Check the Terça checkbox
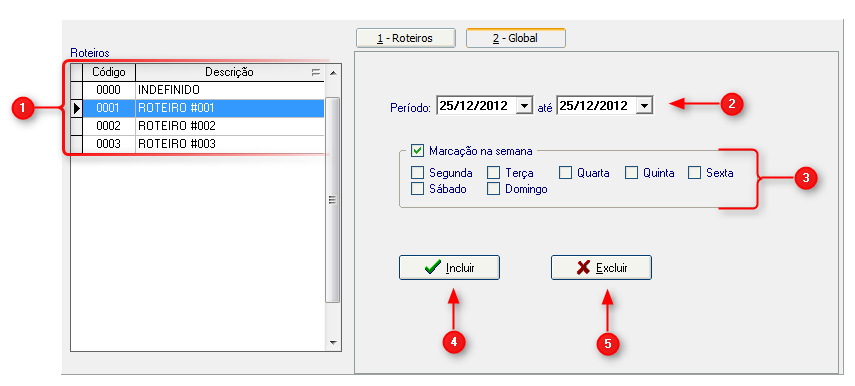855x386 pixels. tap(493, 173)
